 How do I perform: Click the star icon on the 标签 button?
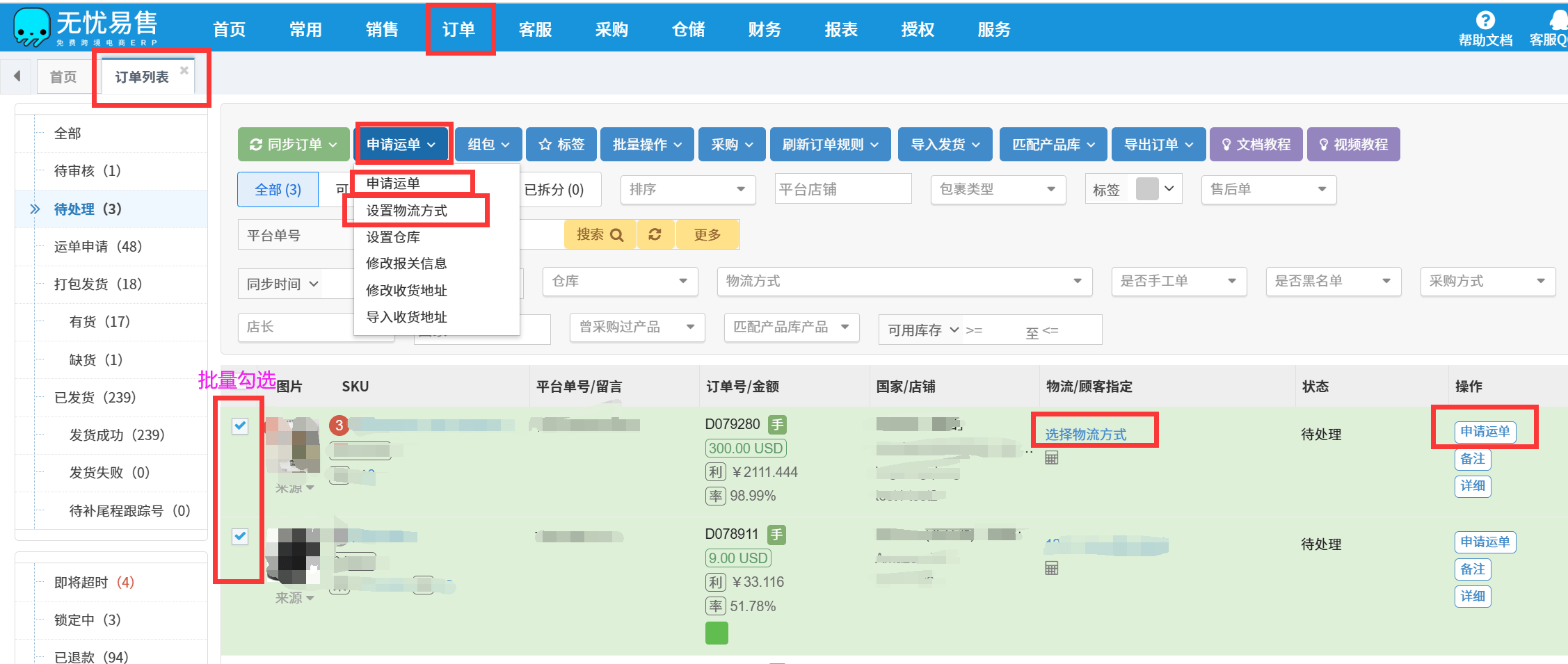click(545, 144)
